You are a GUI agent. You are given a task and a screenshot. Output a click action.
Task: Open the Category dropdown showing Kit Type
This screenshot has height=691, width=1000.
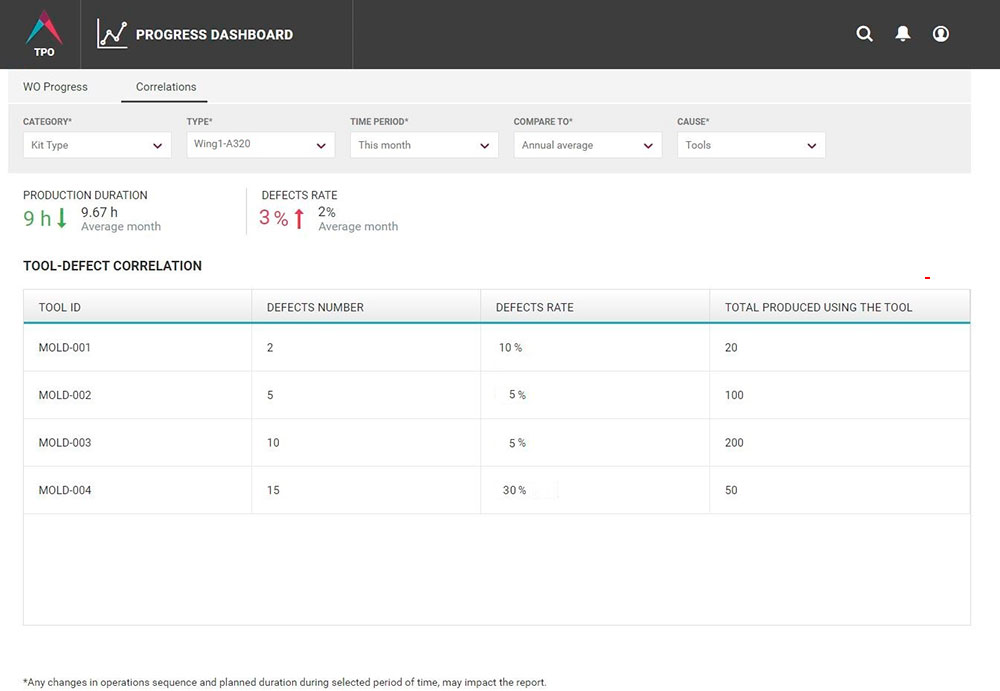[97, 145]
